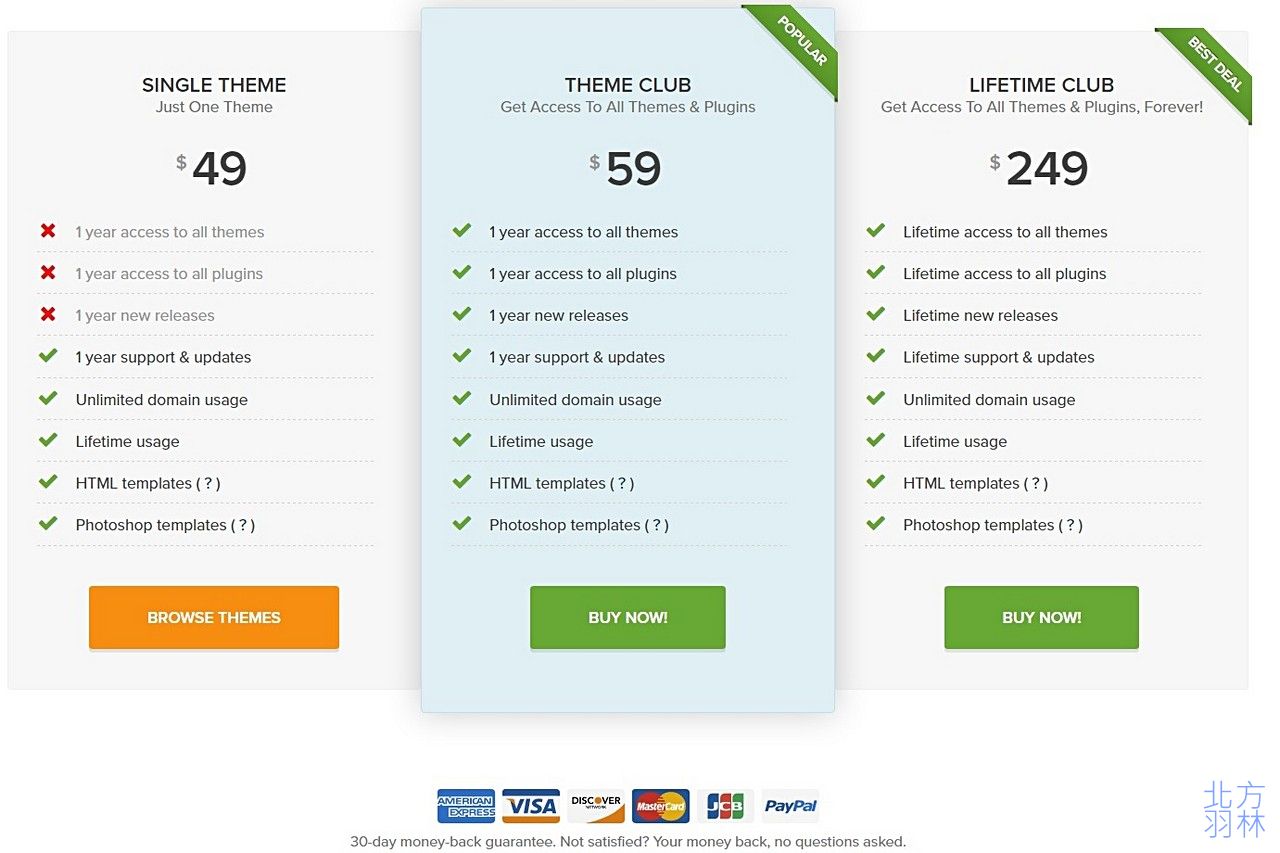Click red X beside Single Theme all themes access
1280x853 pixels.
coord(48,231)
